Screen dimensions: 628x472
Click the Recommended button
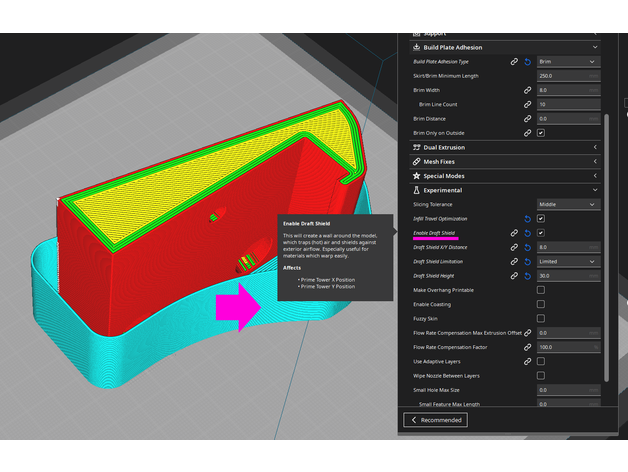click(435, 420)
